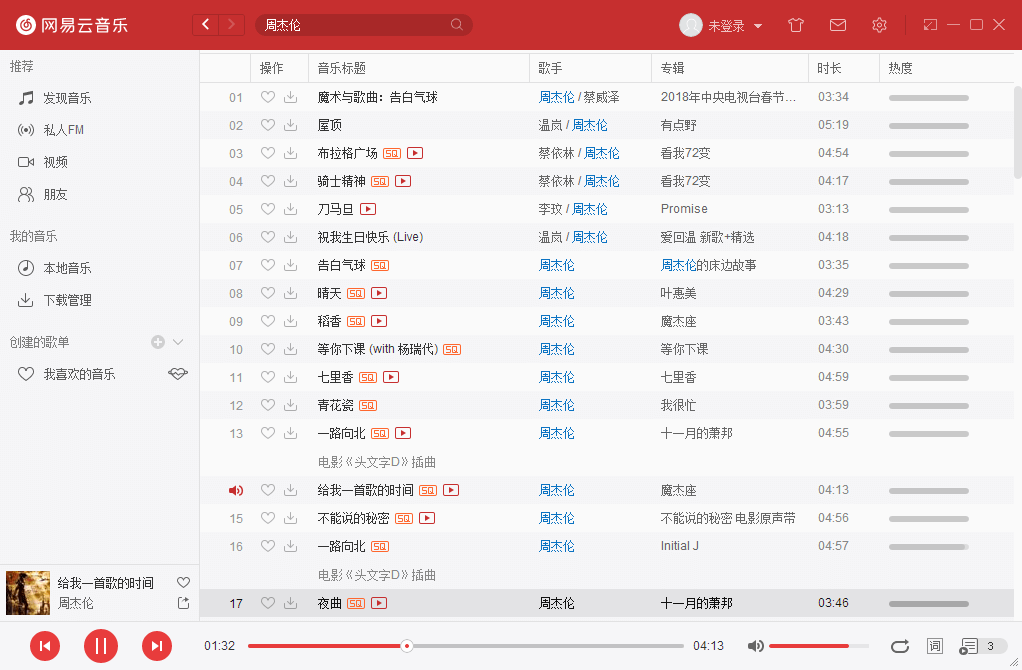
Task: Pause the current song
Action: 101,646
